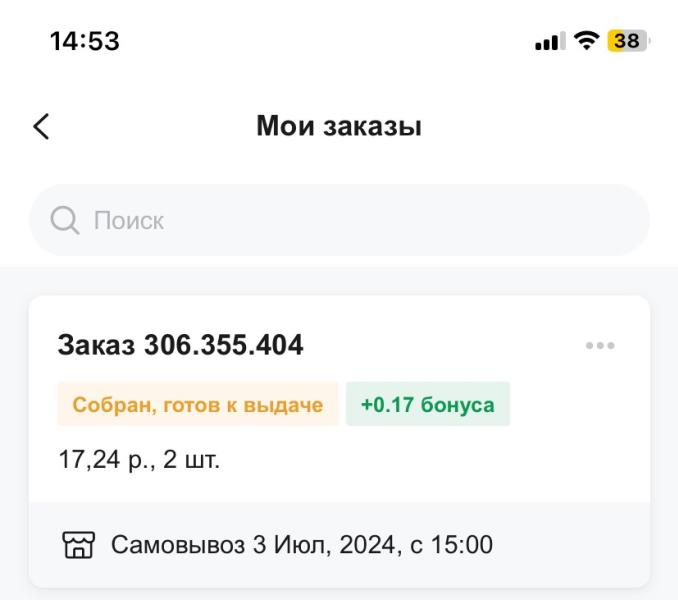Tap the word Заказ in order header
Viewport: 678px width, 600px height.
(x=96, y=345)
